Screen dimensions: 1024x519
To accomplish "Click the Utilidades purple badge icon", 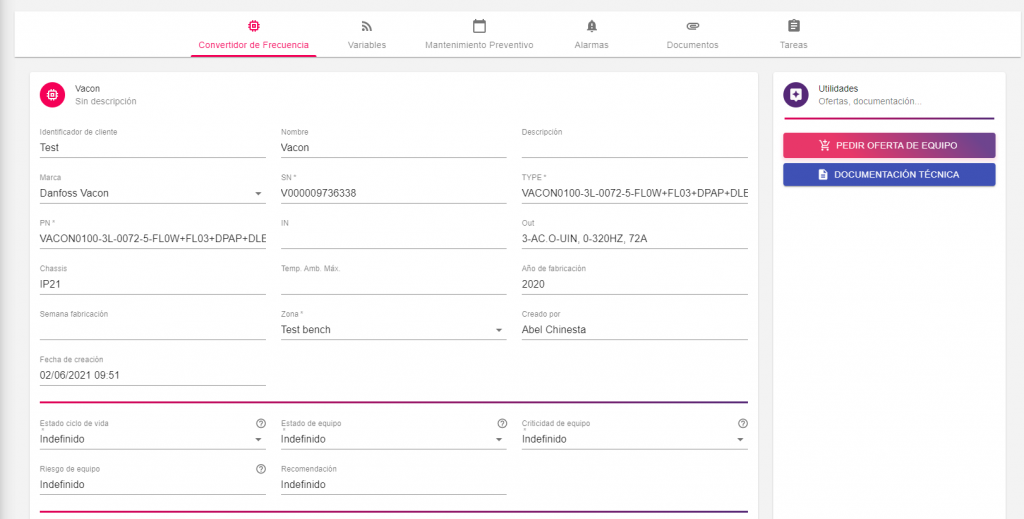I will [796, 94].
